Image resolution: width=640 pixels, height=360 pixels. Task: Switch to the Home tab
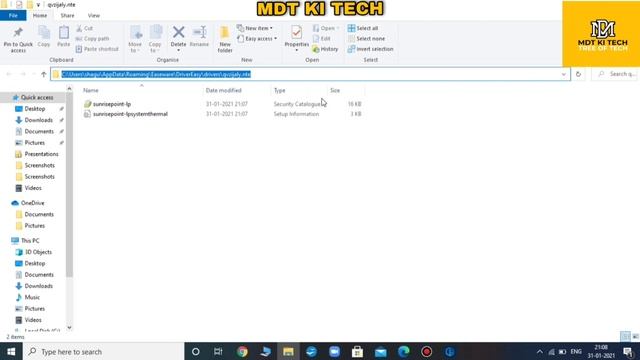(40, 16)
